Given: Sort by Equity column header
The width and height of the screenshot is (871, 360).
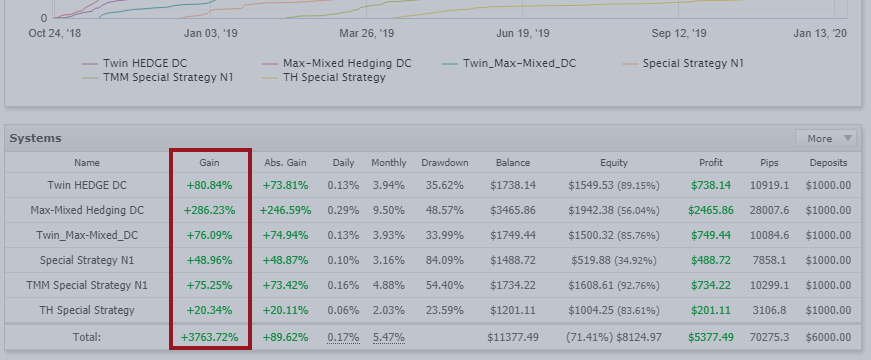Looking at the screenshot, I should coord(614,163).
